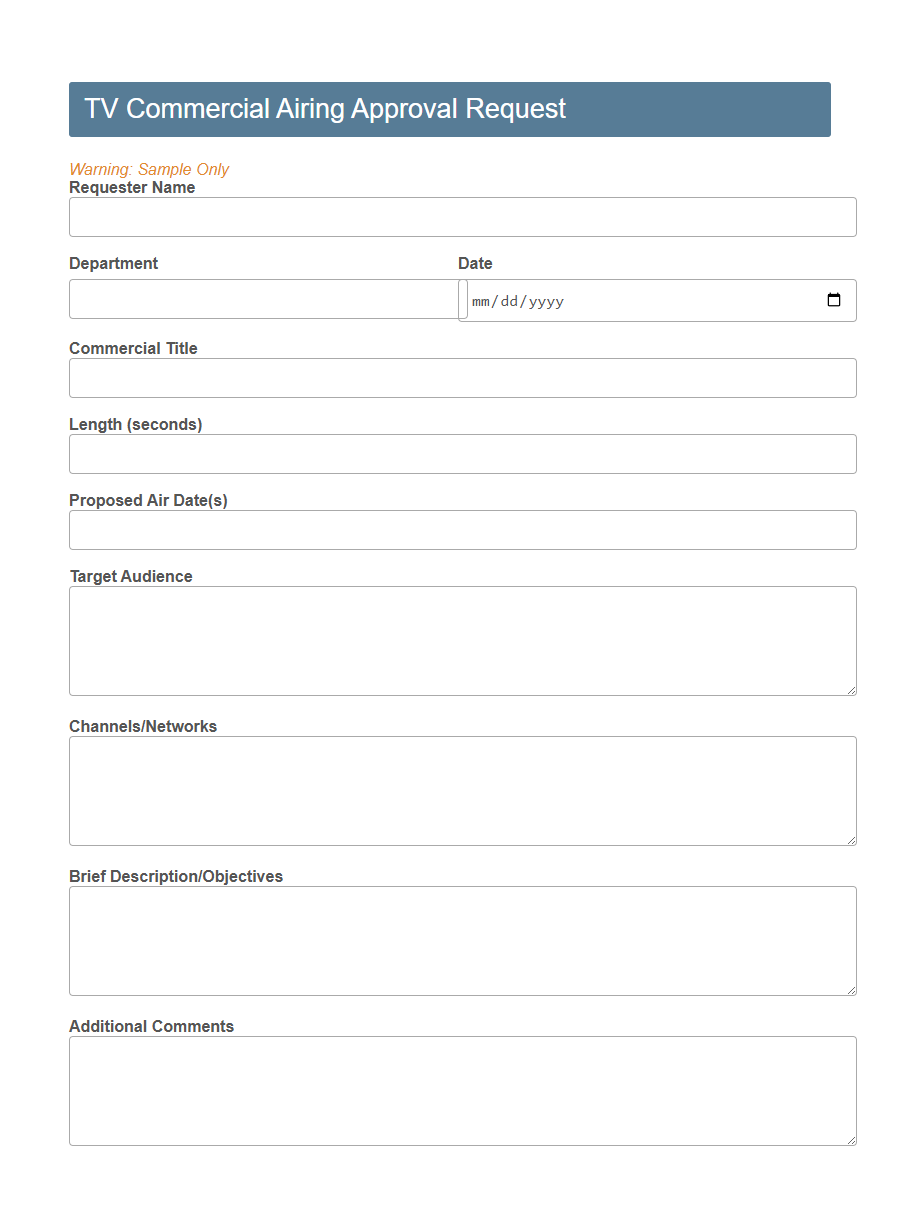Click the Length (seconds) input field
The height and width of the screenshot is (1214, 900).
click(462, 454)
